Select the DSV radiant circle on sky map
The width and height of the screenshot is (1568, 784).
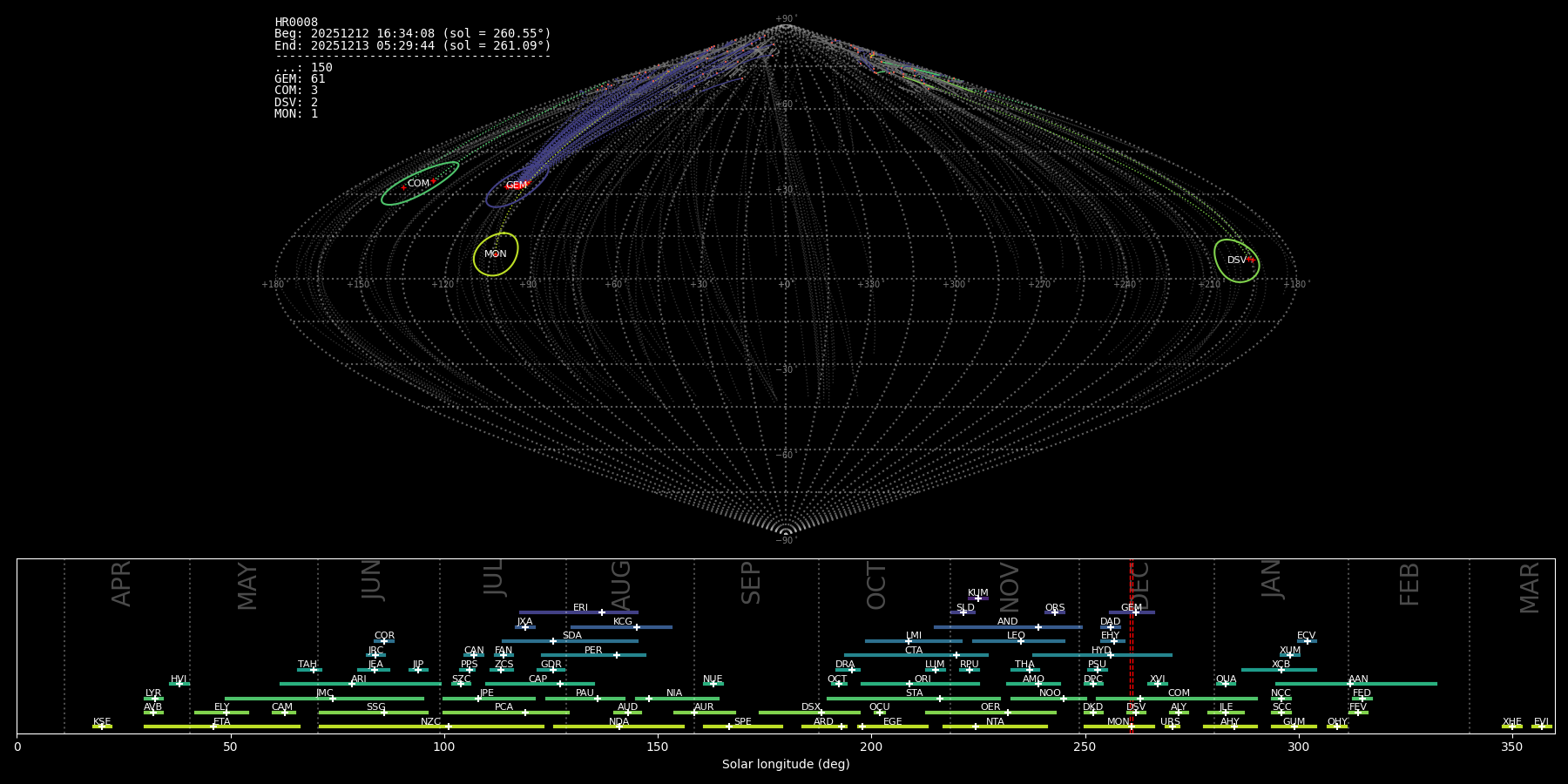click(x=1237, y=260)
